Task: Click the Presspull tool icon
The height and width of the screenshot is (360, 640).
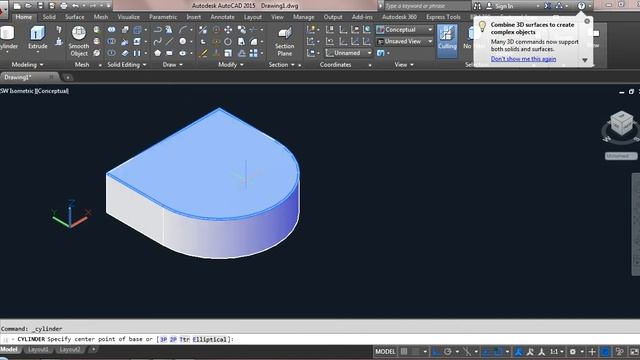Action: click(x=59, y=41)
